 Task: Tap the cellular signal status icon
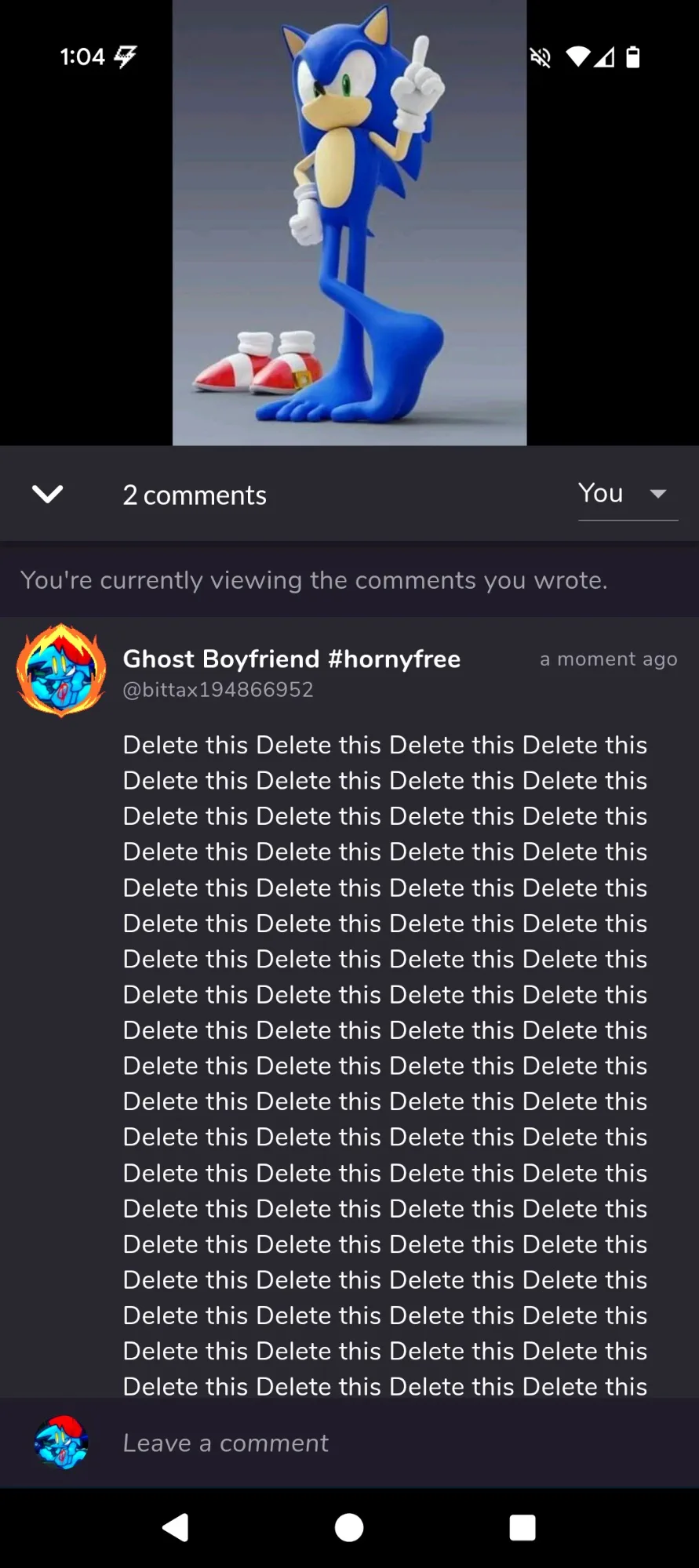click(604, 56)
